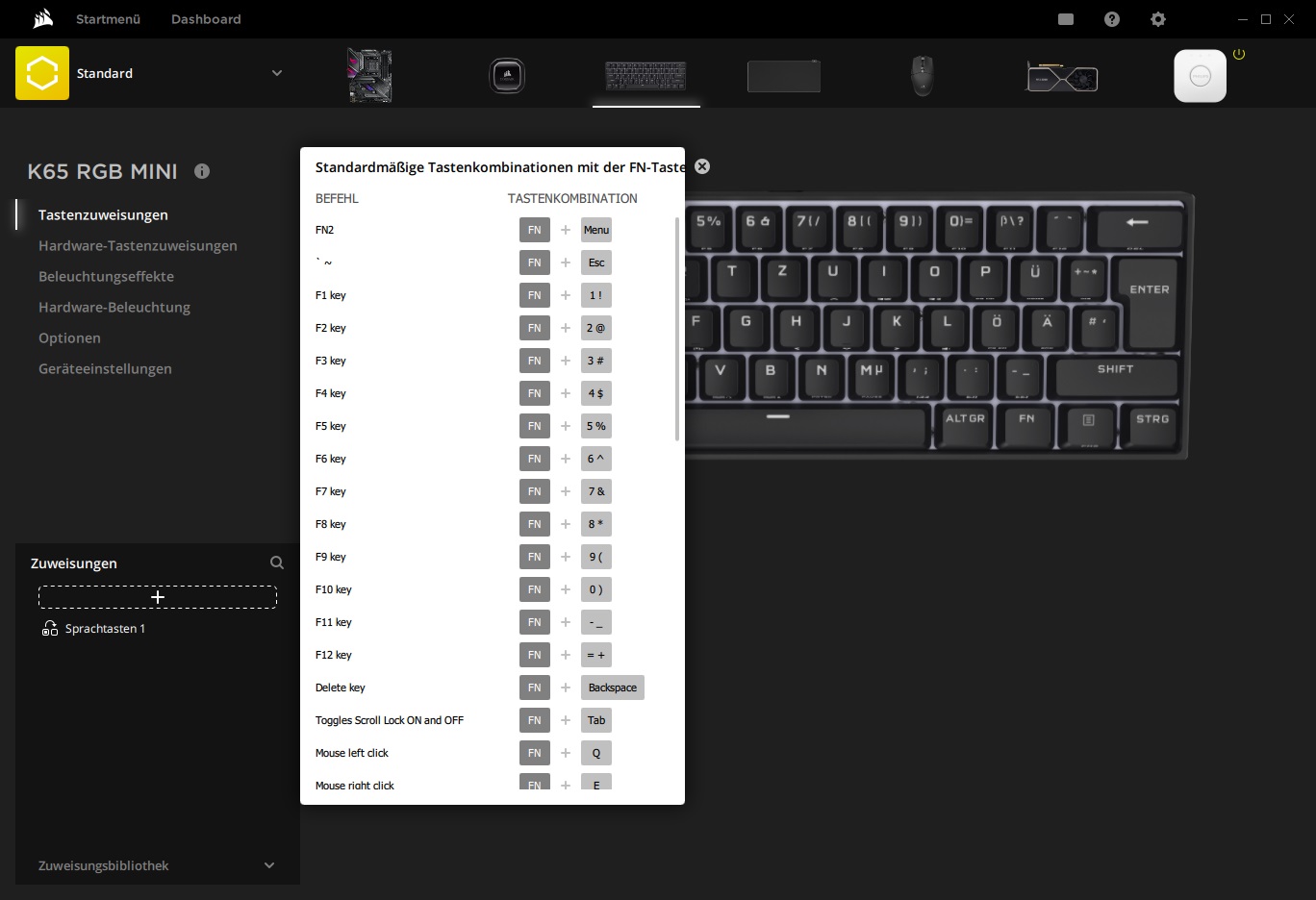1316x900 pixels.
Task: Select the CPU cooler device icon
Action: [x=506, y=75]
